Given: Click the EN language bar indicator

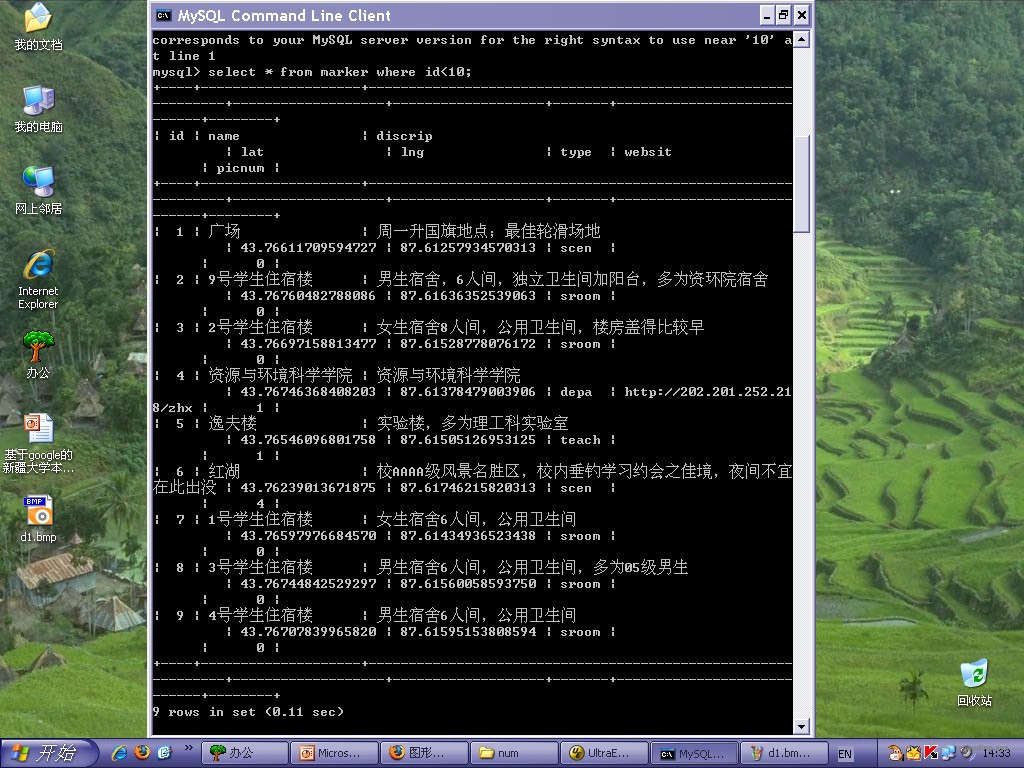Looking at the screenshot, I should click(x=845, y=753).
